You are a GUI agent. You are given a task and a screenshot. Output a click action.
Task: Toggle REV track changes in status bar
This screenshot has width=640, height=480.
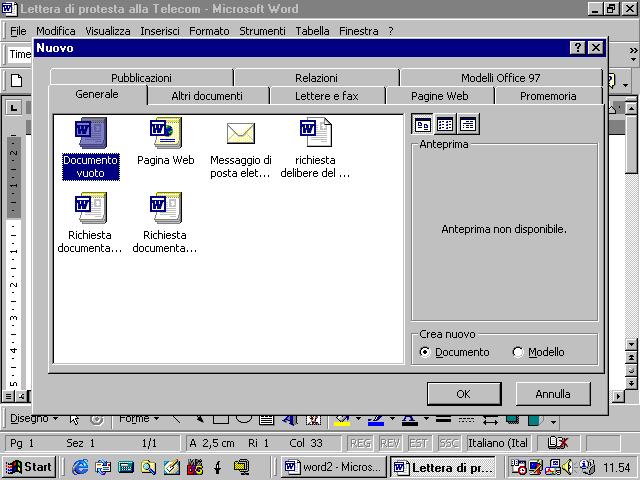click(x=390, y=443)
